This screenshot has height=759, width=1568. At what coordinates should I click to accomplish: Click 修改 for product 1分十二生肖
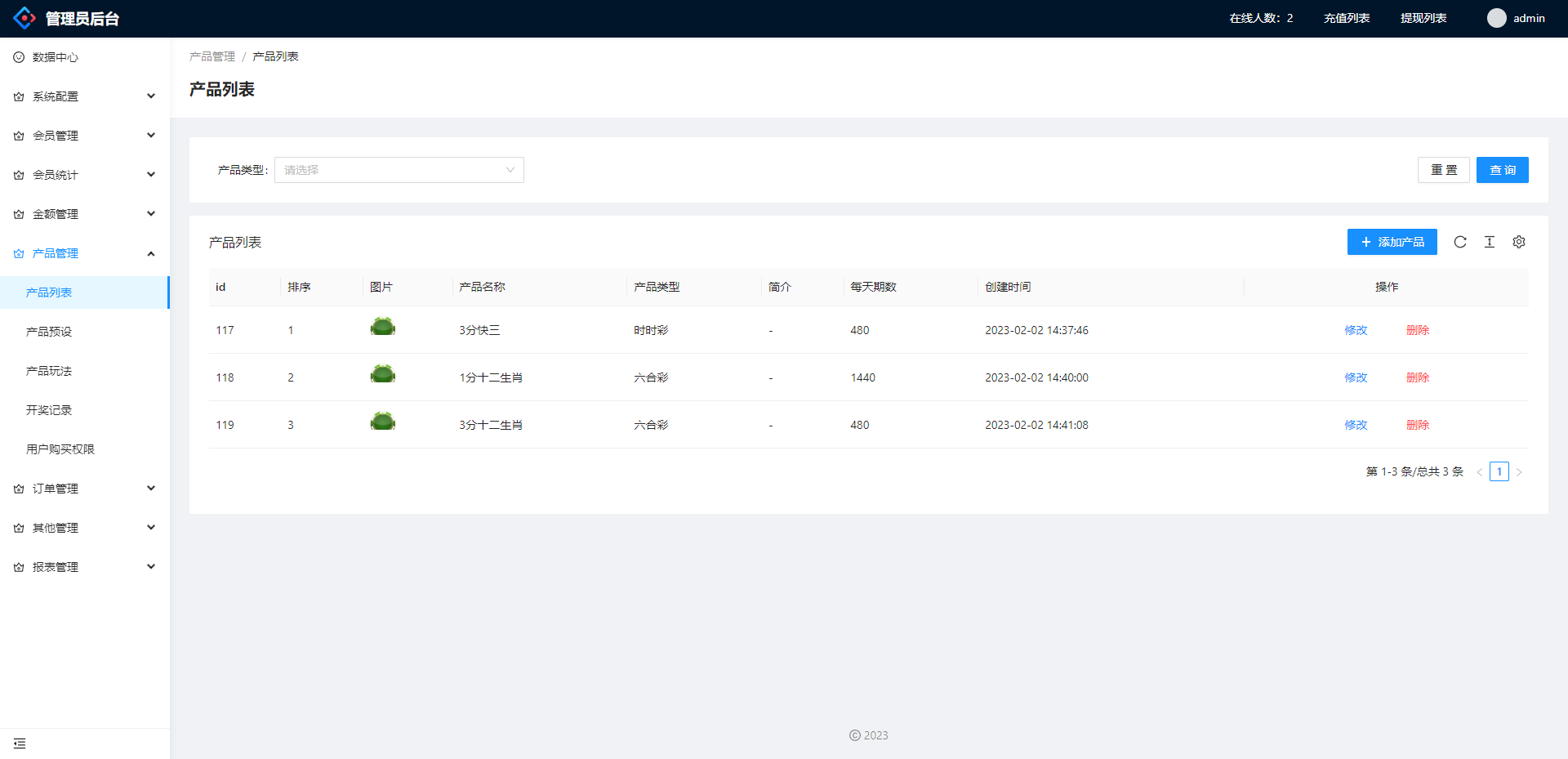(1356, 377)
